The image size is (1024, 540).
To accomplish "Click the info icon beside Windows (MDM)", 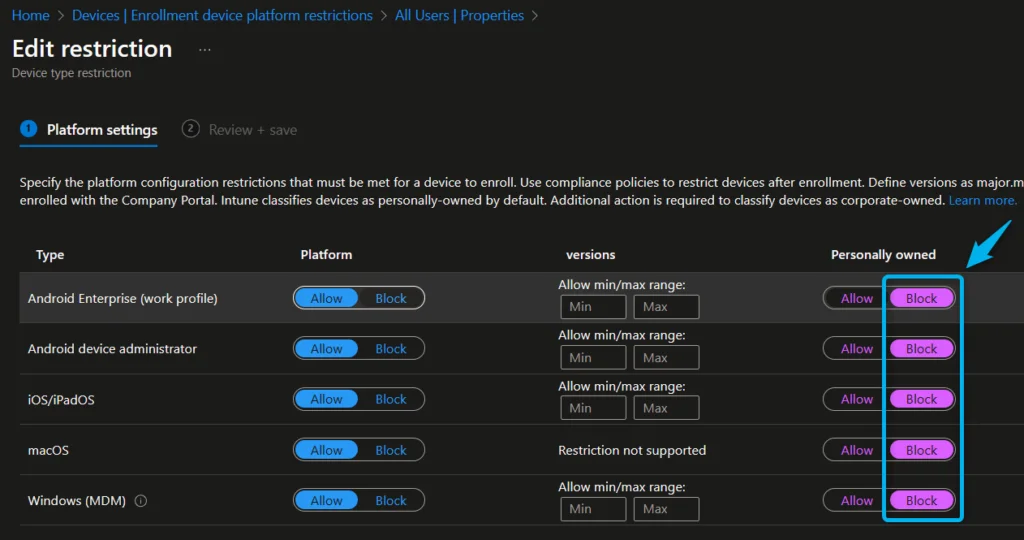I will pyautogui.click(x=141, y=501).
